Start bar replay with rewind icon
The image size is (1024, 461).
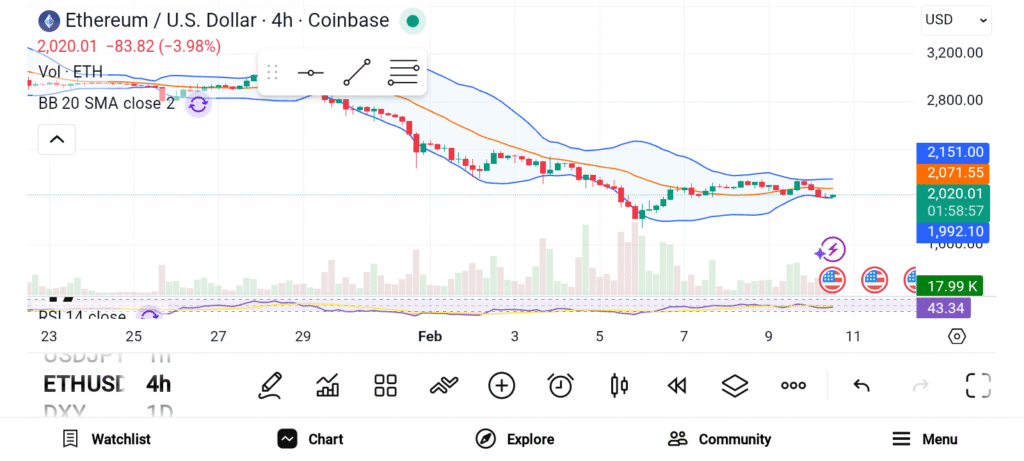[677, 385]
